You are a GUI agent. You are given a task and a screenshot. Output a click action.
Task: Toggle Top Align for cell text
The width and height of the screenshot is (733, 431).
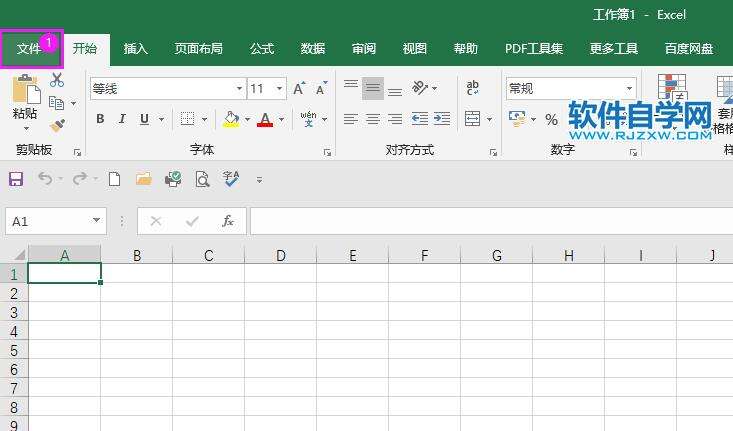(x=351, y=87)
